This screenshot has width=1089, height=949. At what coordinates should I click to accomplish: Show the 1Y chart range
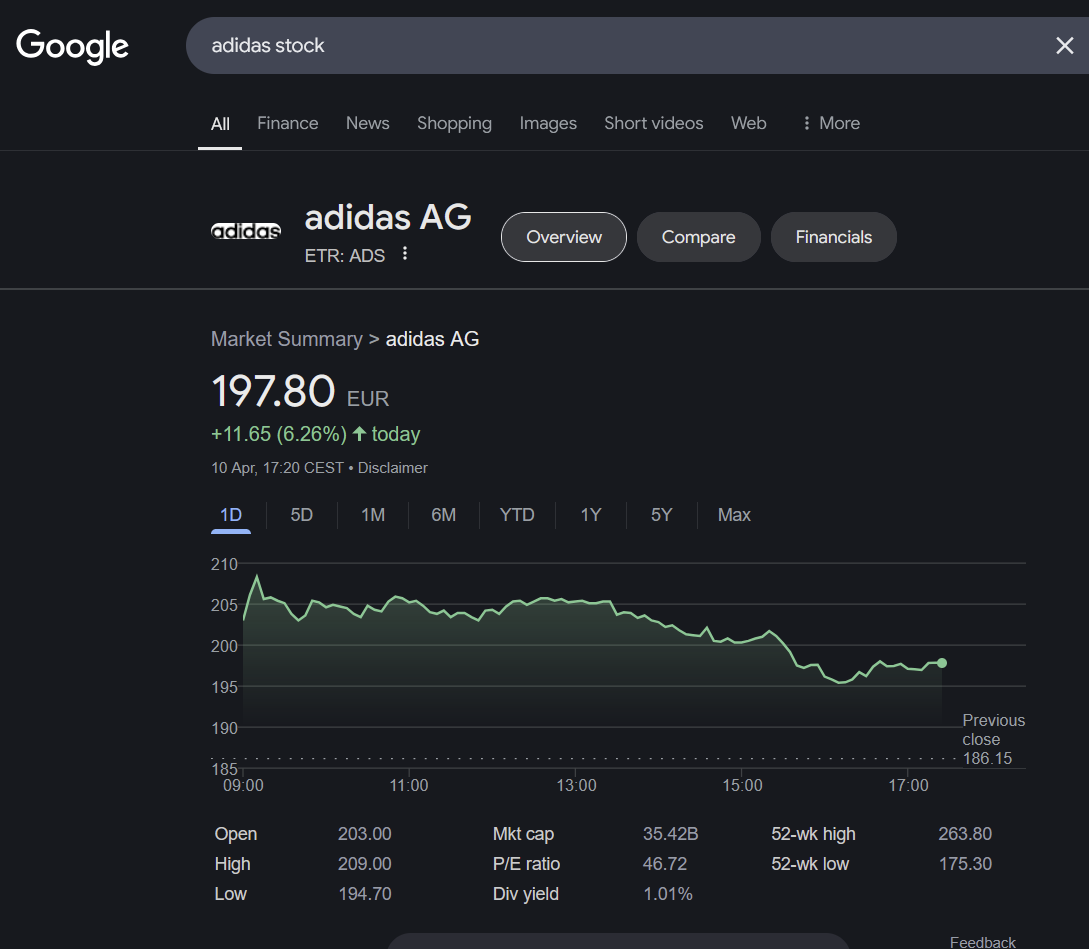[591, 515]
